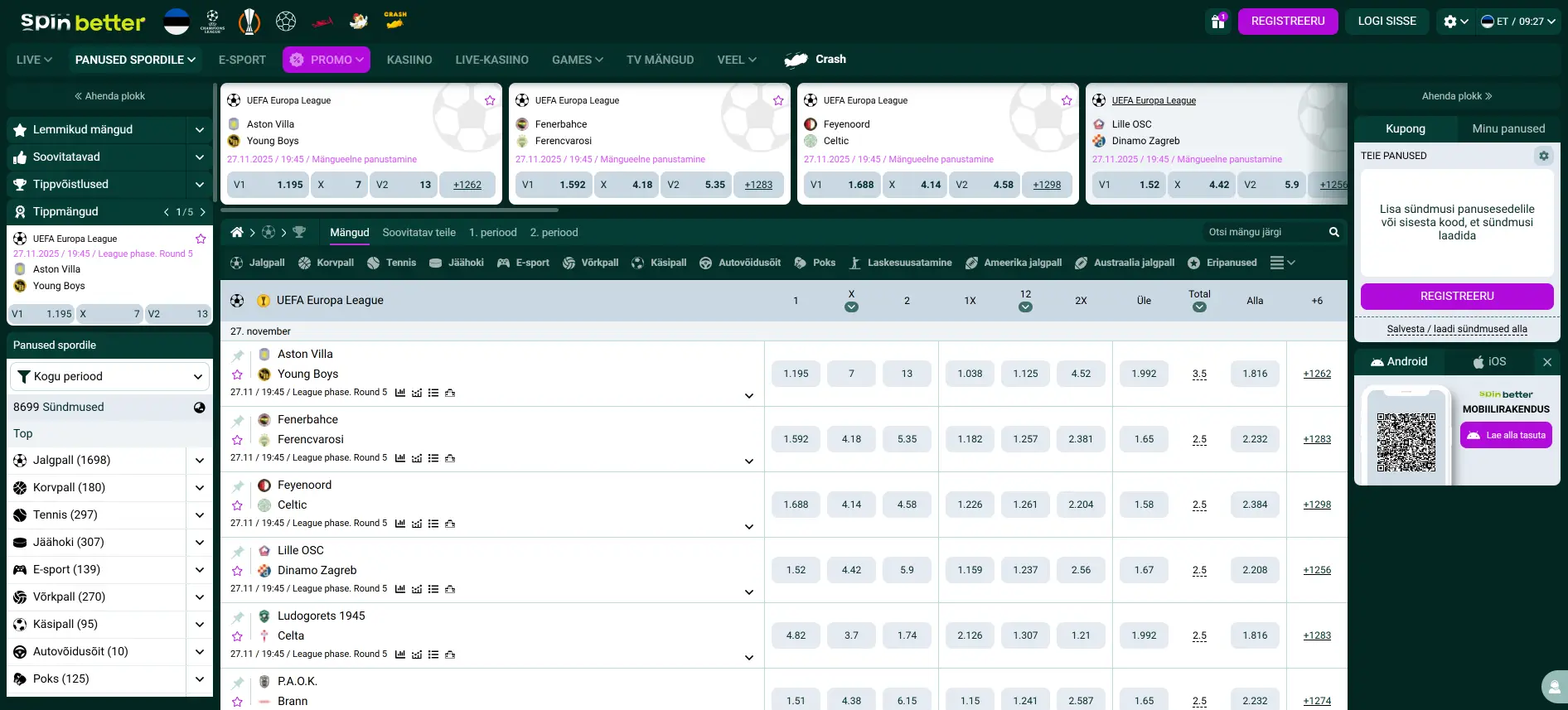Viewport: 1568px width, 710px height.
Task: Open coupon settings gear icon
Action: [x=1543, y=156]
